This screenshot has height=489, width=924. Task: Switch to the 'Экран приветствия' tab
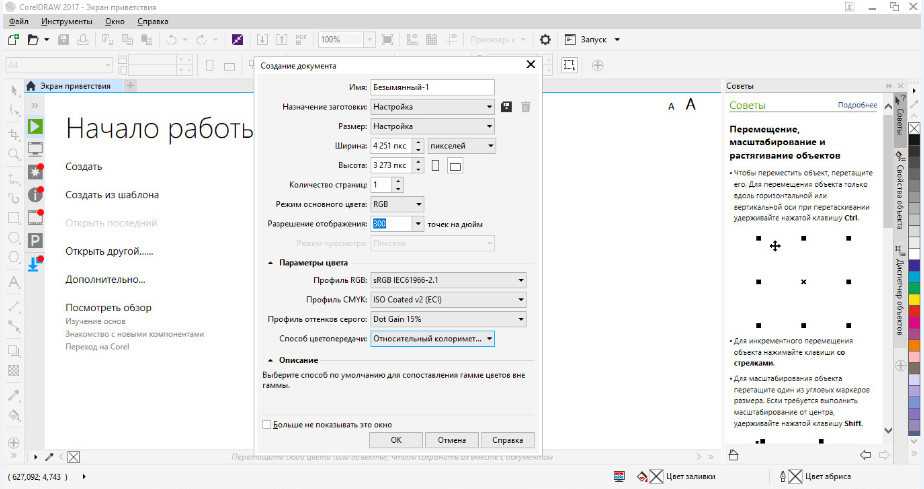click(75, 86)
